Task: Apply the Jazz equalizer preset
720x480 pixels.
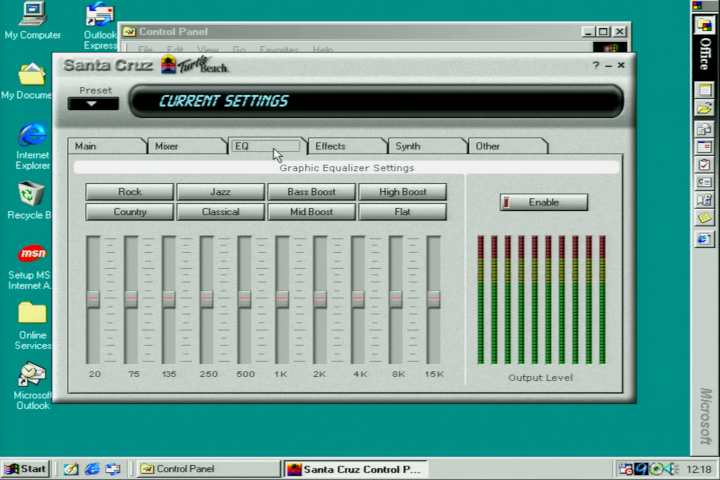Action: point(220,192)
